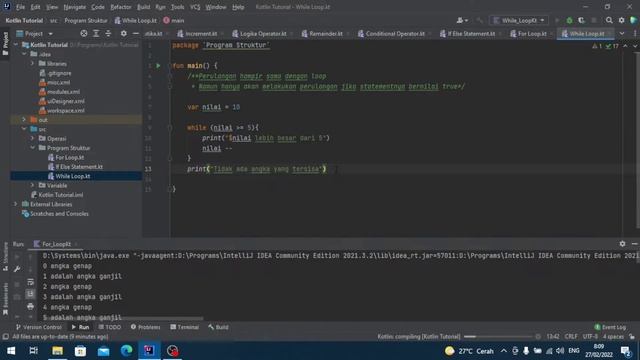
Task: Toggle tool window bars icon in status bar
Action: point(5,337)
